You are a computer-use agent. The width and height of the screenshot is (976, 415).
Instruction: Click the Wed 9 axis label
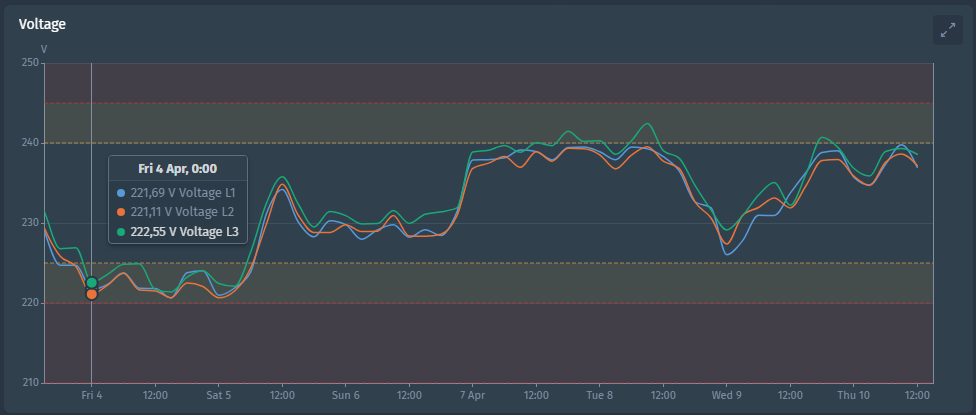[726, 395]
